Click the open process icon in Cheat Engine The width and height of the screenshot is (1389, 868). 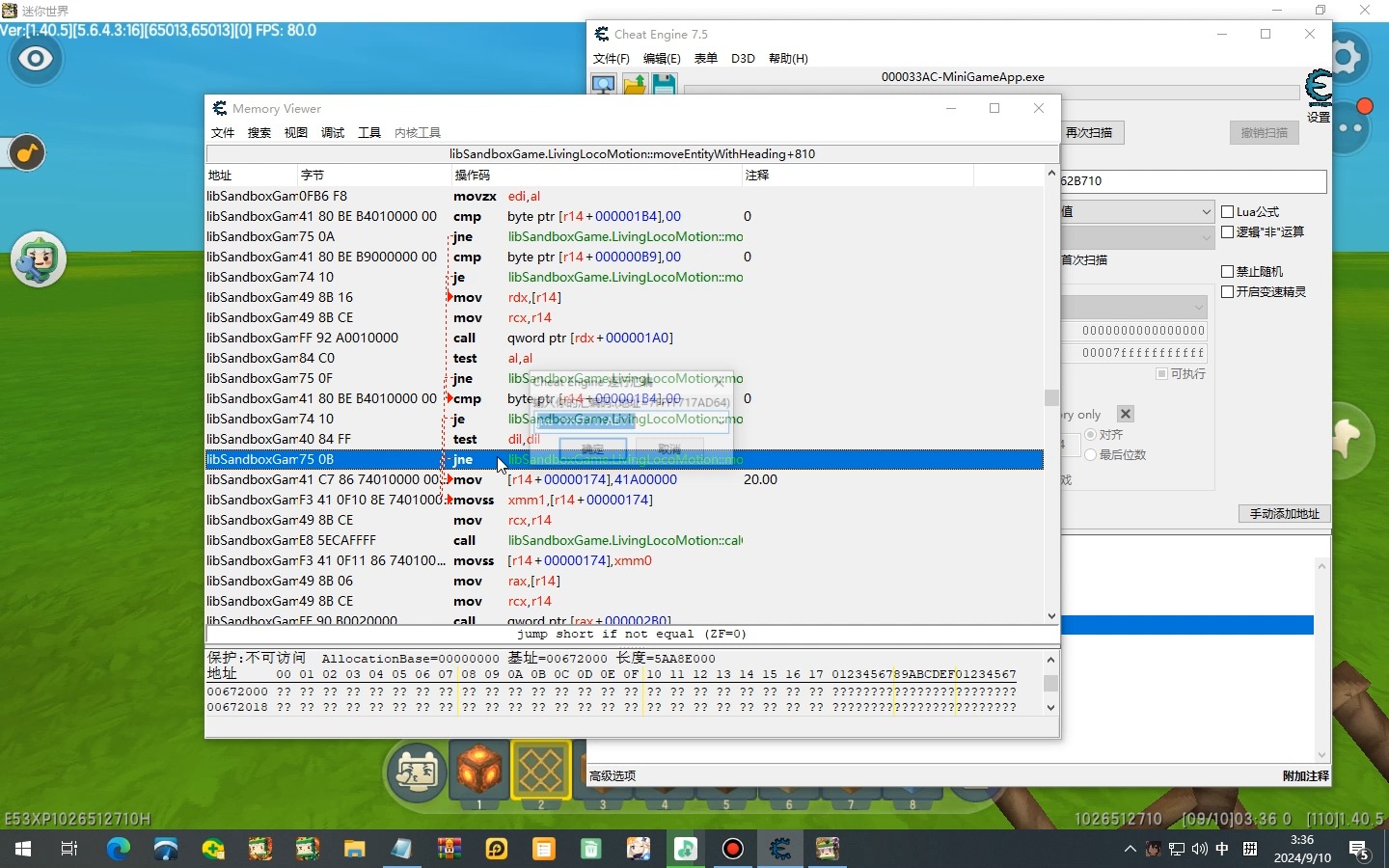pyautogui.click(x=604, y=85)
